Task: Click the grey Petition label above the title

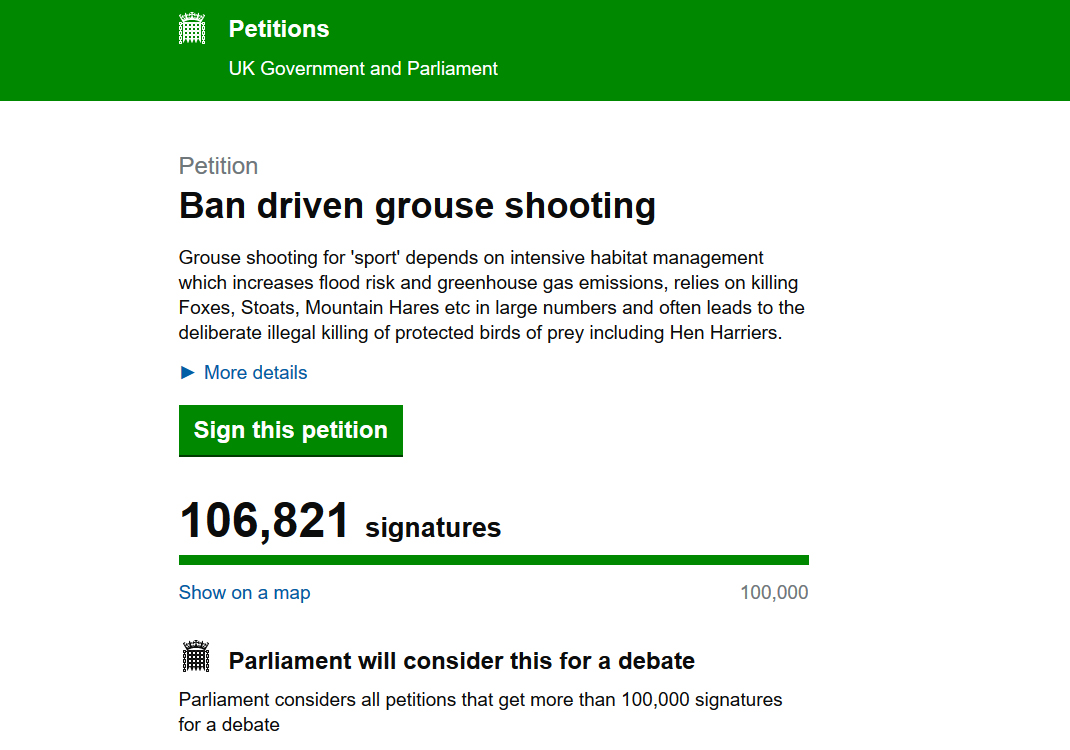Action: click(218, 166)
